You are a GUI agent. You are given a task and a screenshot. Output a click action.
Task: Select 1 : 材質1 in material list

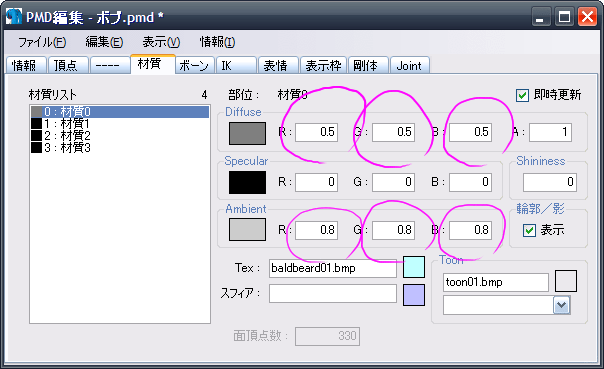tap(120, 124)
